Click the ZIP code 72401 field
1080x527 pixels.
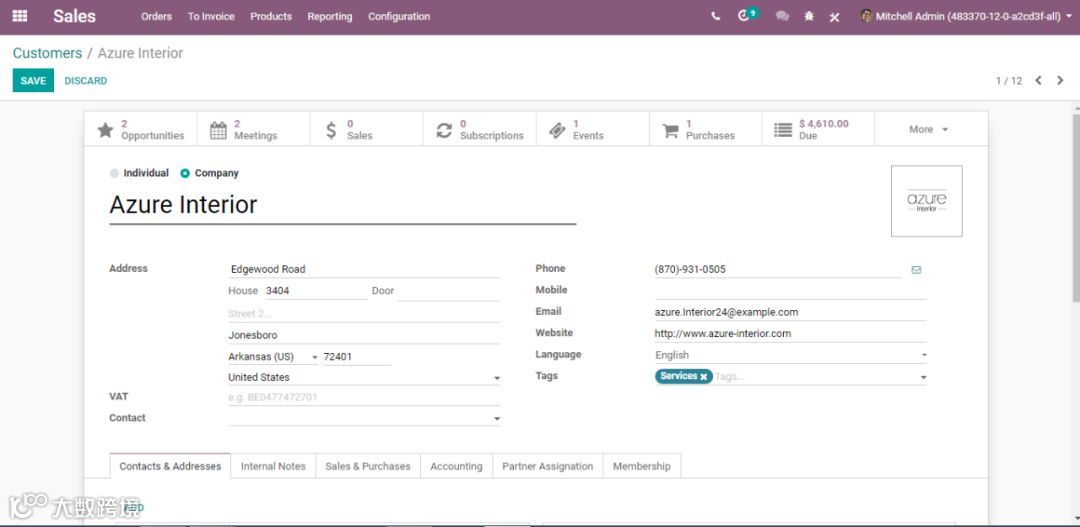[357, 357]
